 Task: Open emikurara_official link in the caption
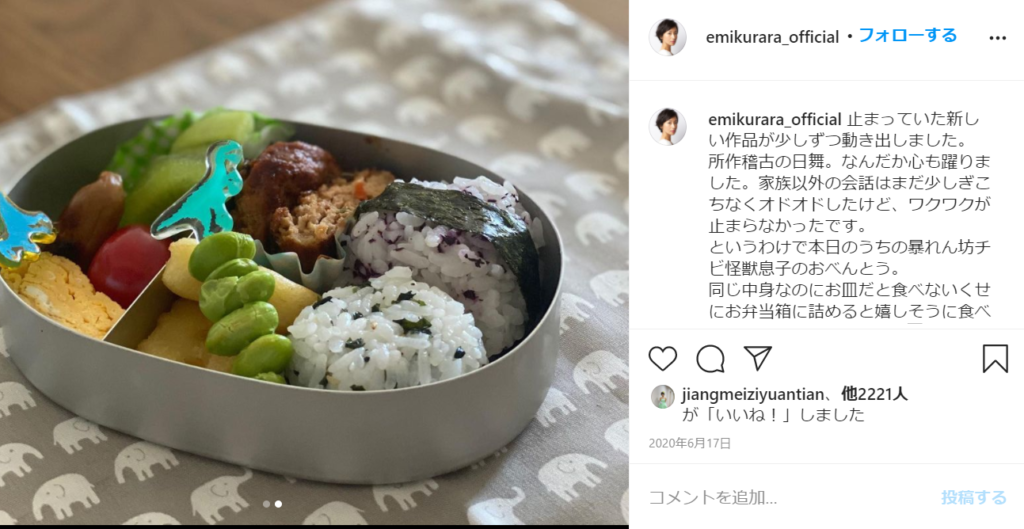775,120
